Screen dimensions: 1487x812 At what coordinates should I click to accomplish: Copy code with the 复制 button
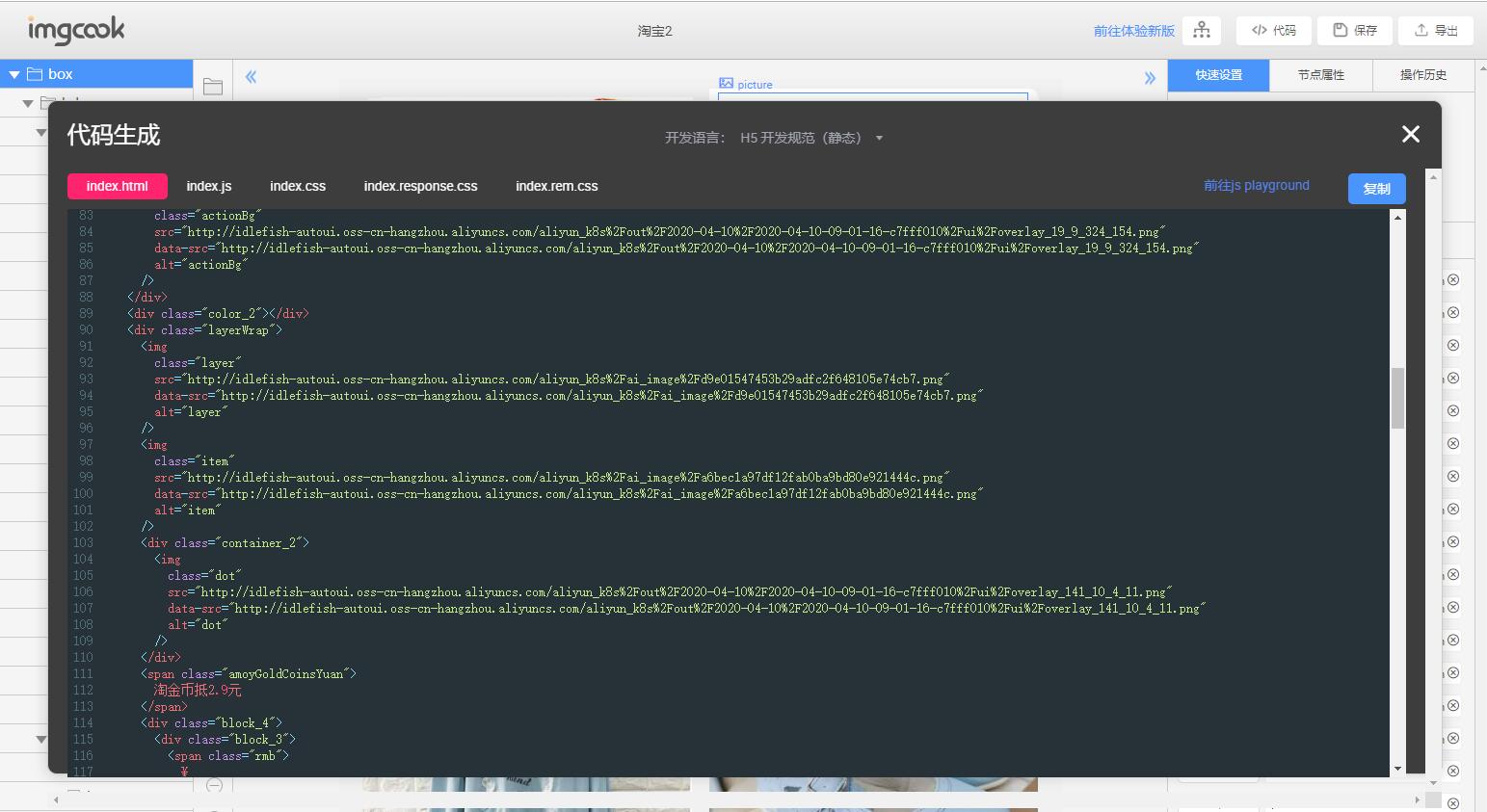[x=1376, y=189]
